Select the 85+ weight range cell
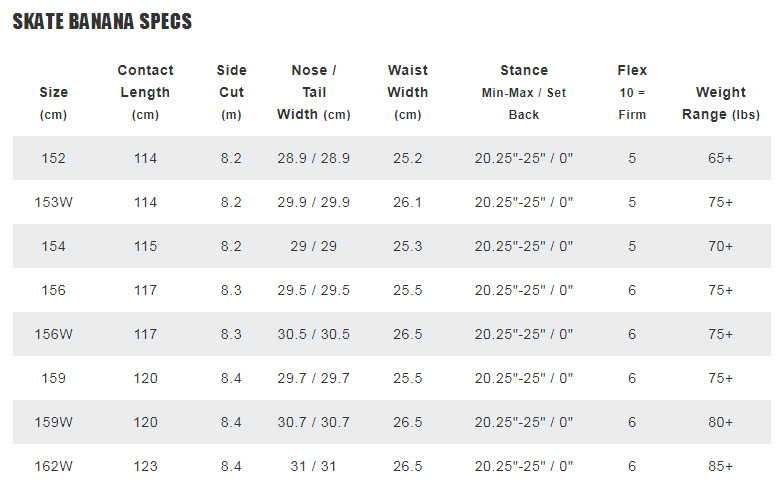 tap(721, 466)
